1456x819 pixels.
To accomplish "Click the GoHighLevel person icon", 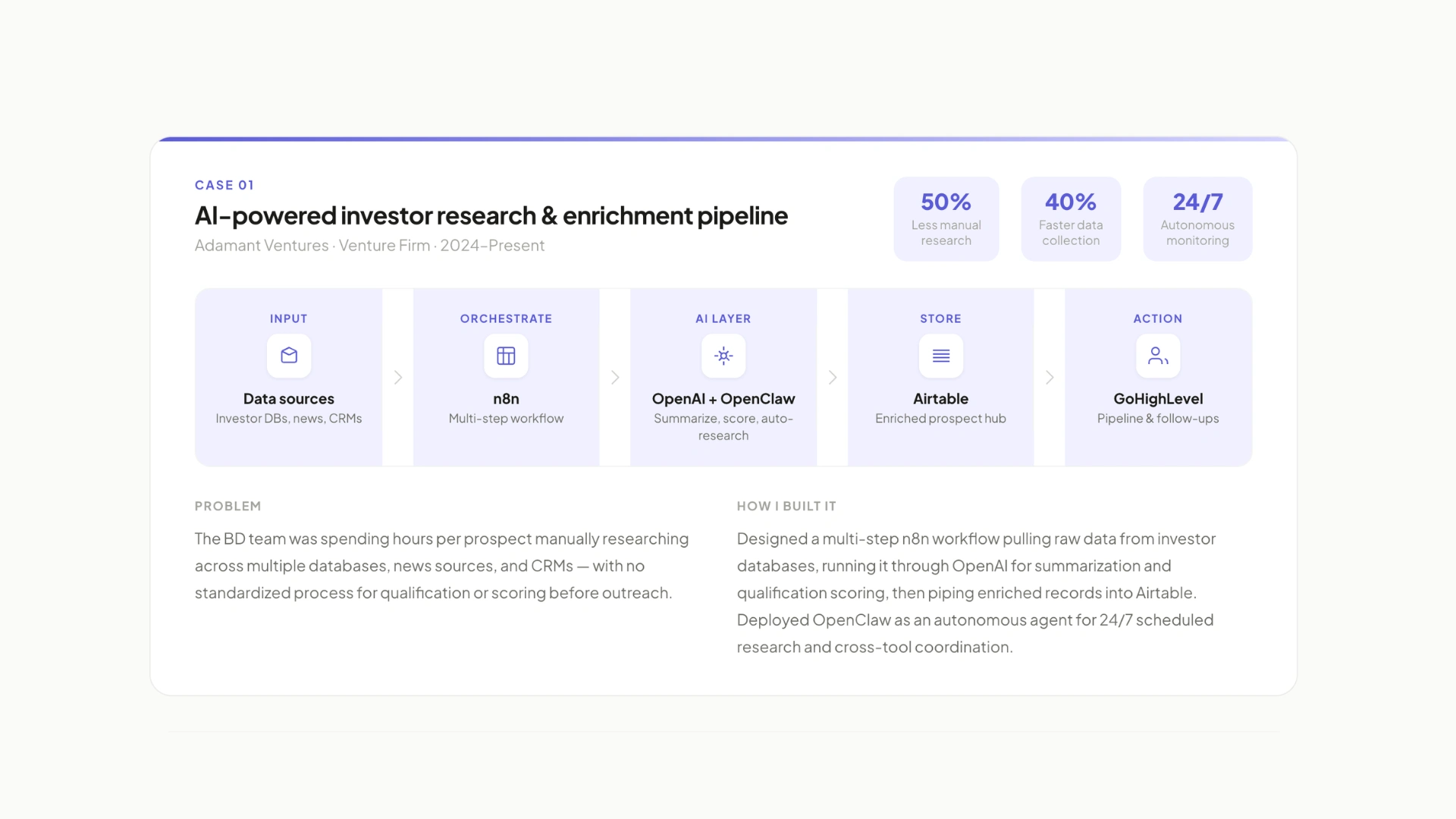I will [1158, 356].
